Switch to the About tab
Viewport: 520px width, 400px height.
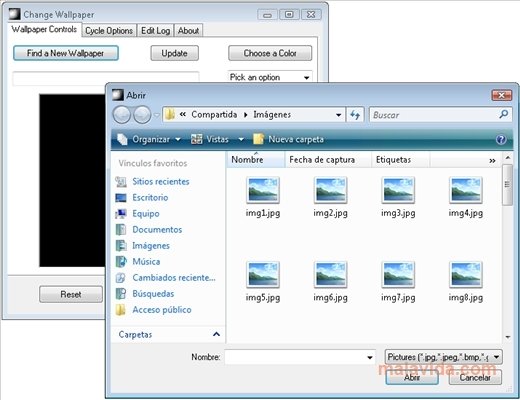coord(188,30)
